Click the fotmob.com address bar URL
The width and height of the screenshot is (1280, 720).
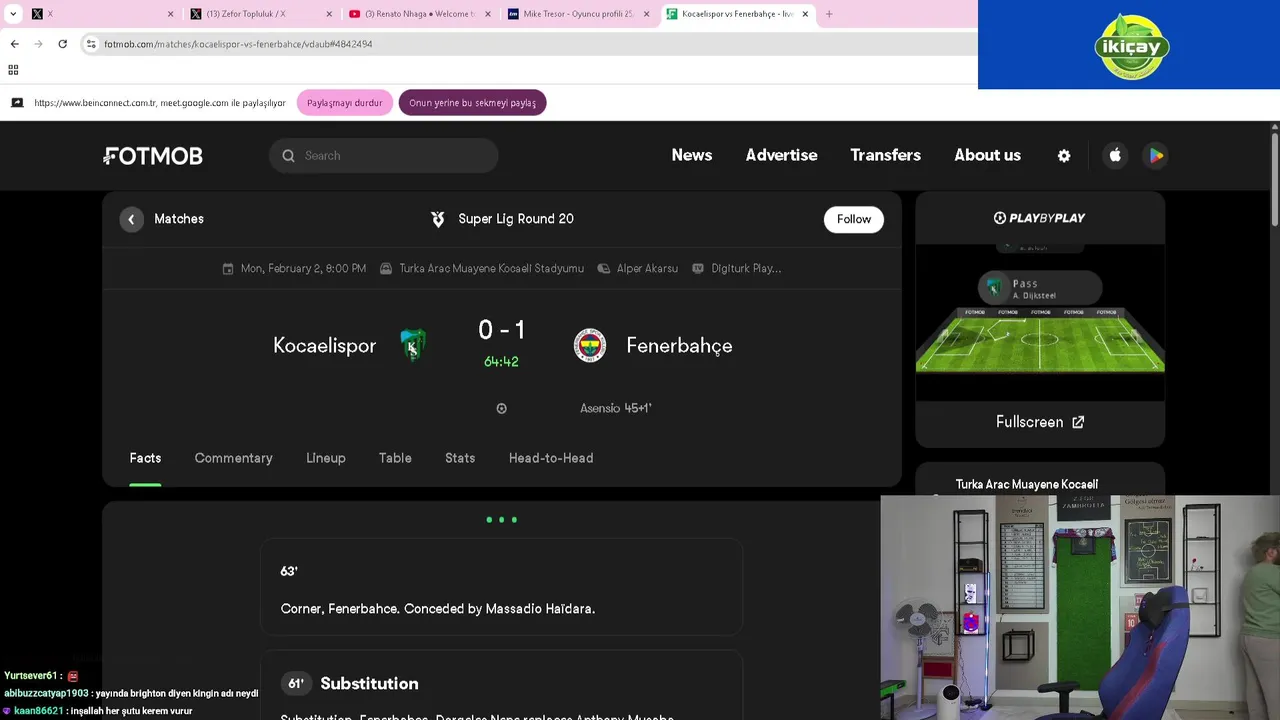click(x=238, y=44)
